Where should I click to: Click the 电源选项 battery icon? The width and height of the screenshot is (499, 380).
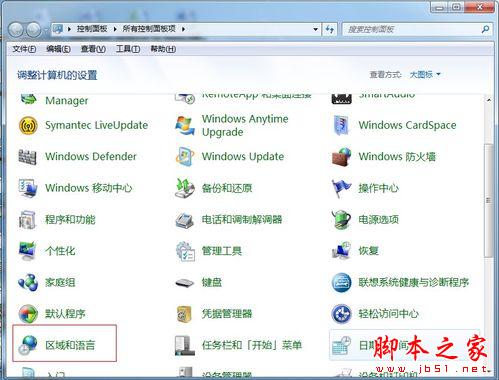coord(341,219)
